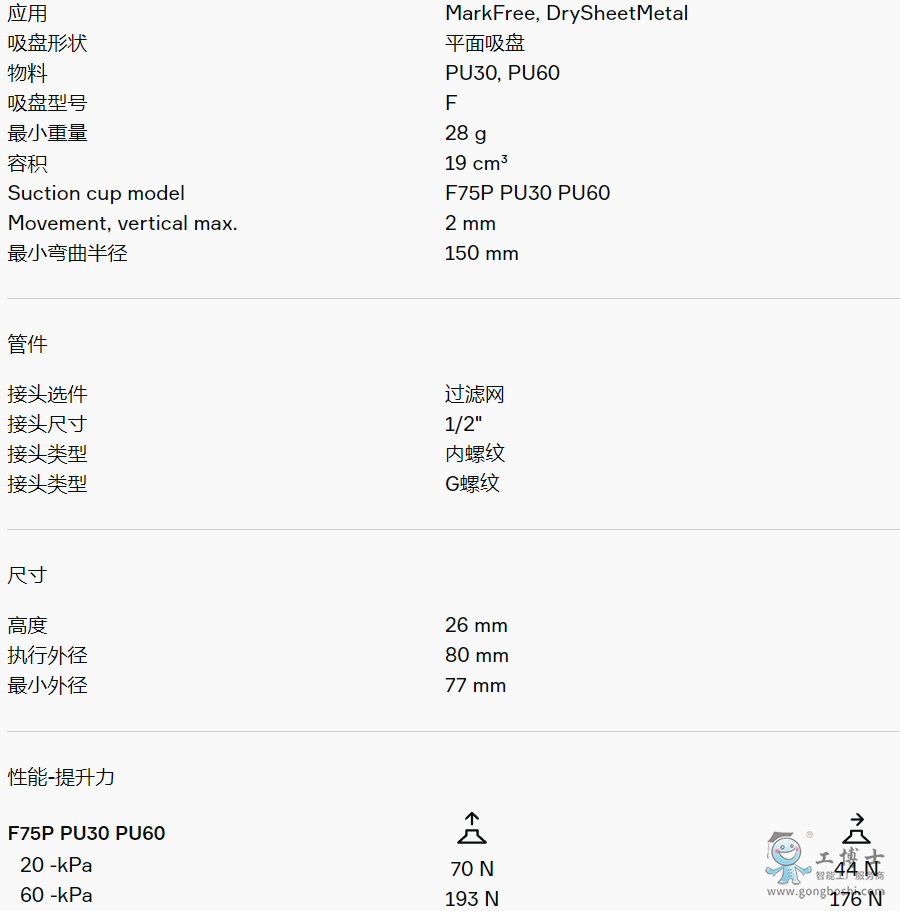900x911 pixels.
Task: Click the G螺纹 connector type value
Action: [x=472, y=484]
